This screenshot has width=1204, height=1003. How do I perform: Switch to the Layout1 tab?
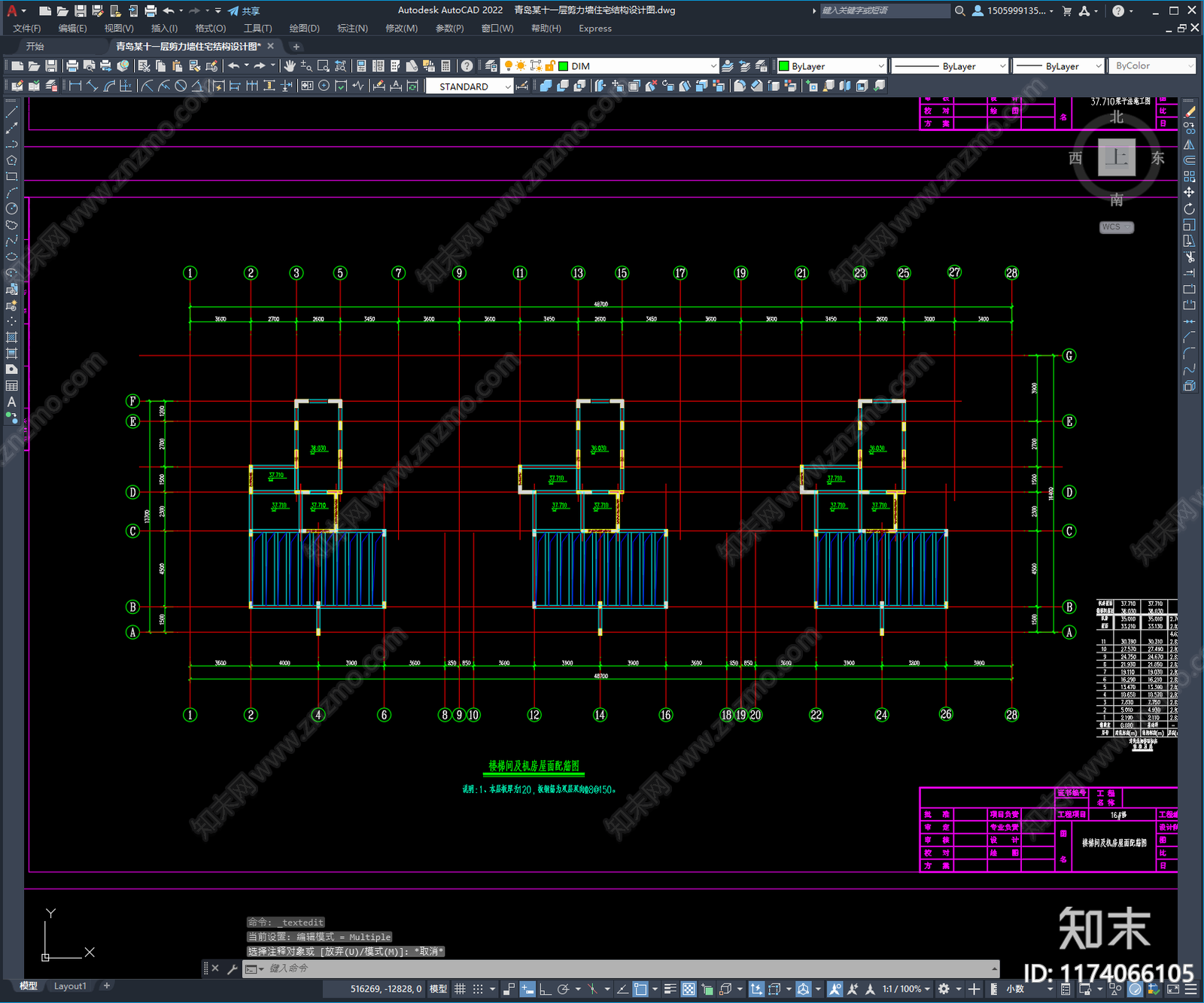pyautogui.click(x=70, y=986)
